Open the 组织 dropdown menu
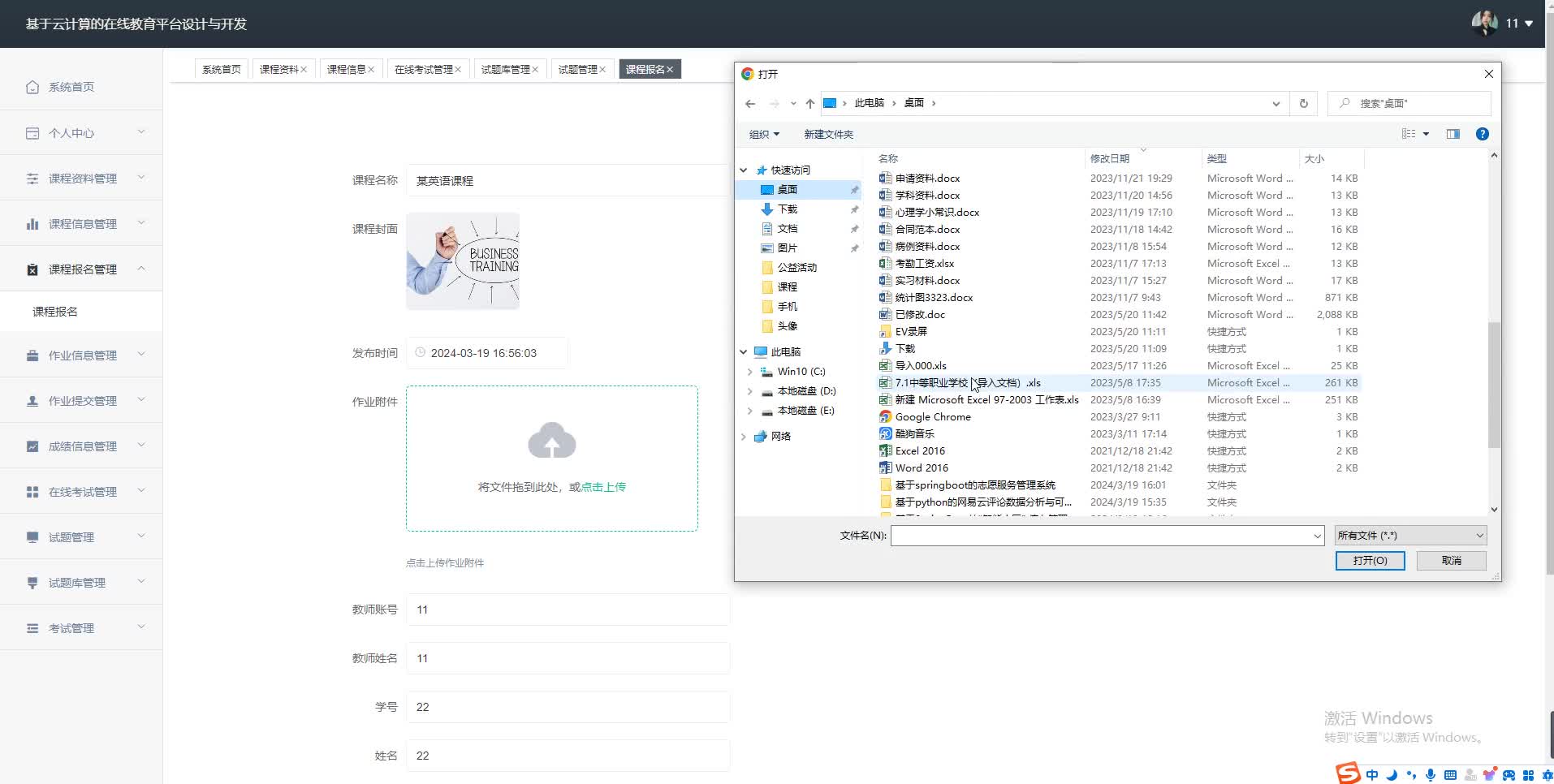The width and height of the screenshot is (1554, 784). coord(764,134)
